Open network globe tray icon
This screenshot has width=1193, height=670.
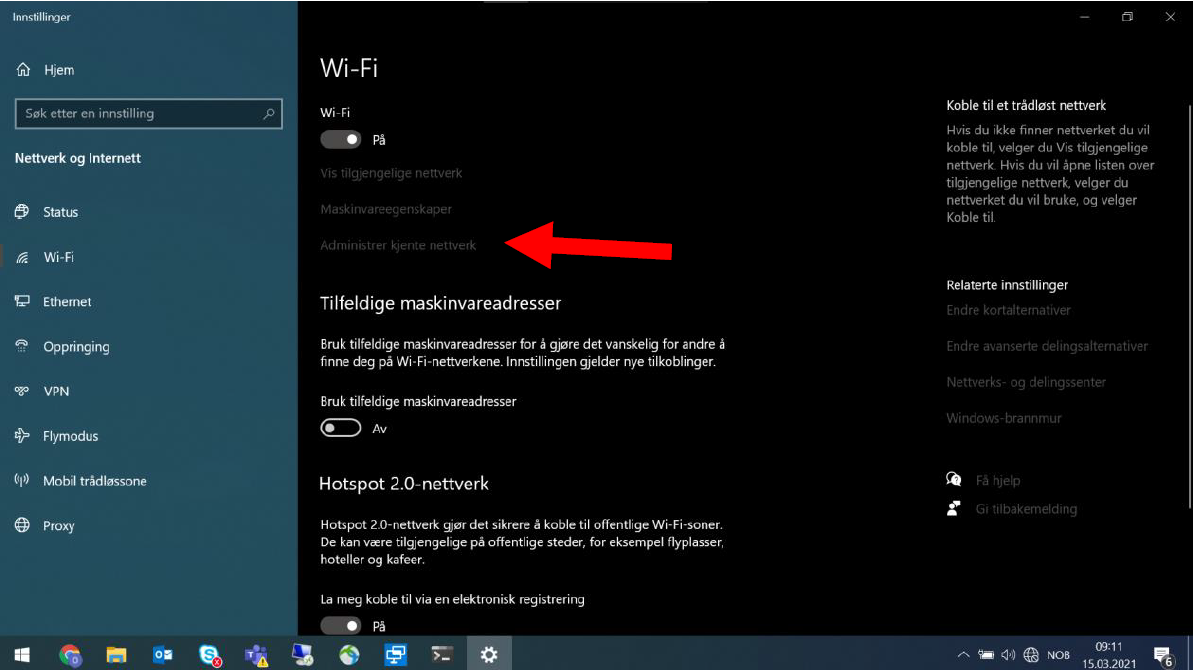tap(1031, 655)
